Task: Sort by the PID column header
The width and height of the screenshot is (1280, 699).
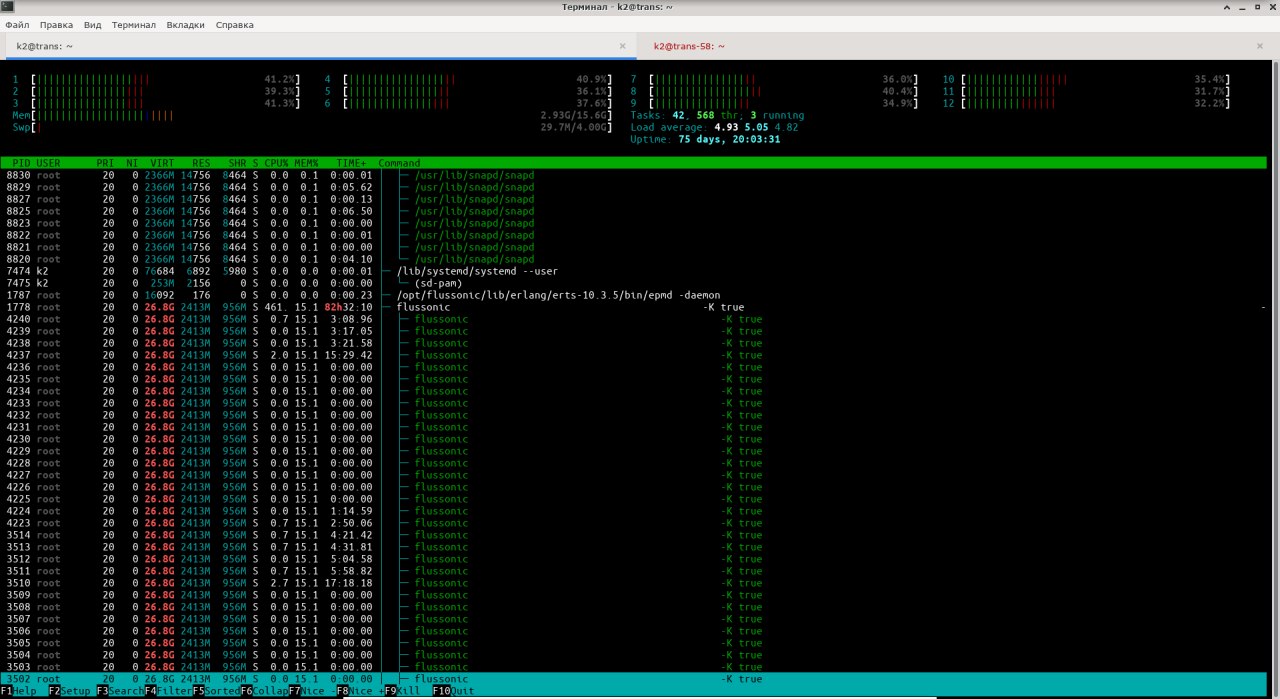Action: (x=20, y=163)
